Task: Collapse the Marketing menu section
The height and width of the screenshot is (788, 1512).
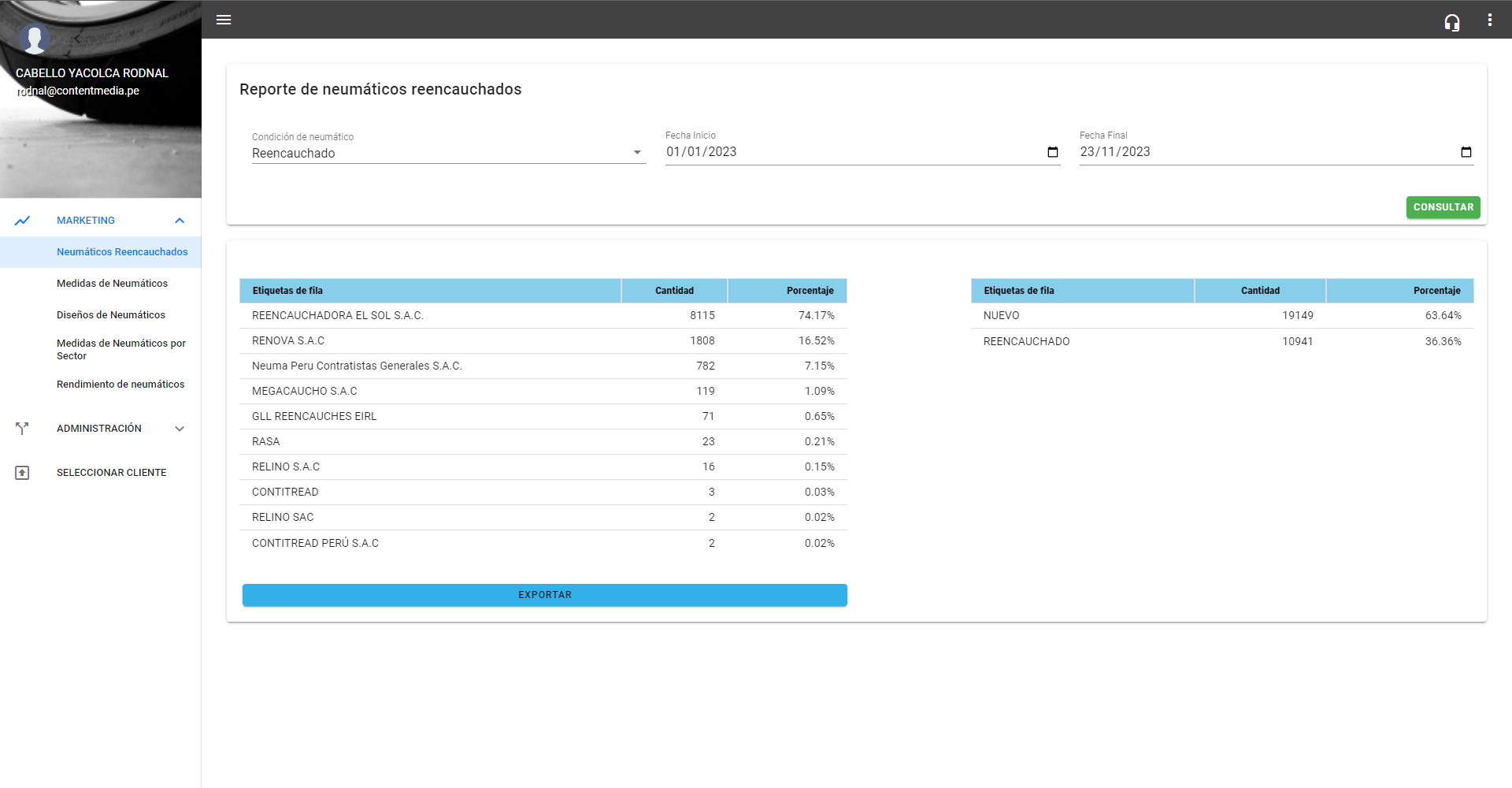Action: 180,221
